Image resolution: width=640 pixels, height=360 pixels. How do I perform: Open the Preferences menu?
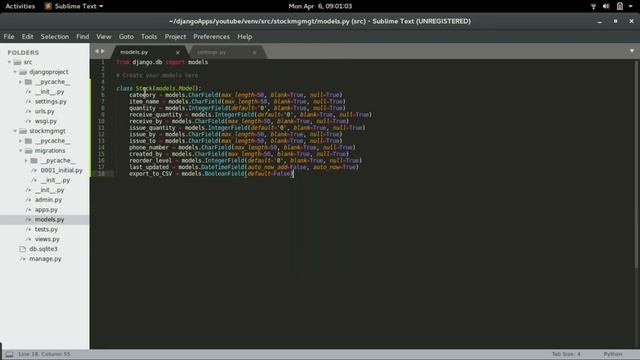(211, 37)
